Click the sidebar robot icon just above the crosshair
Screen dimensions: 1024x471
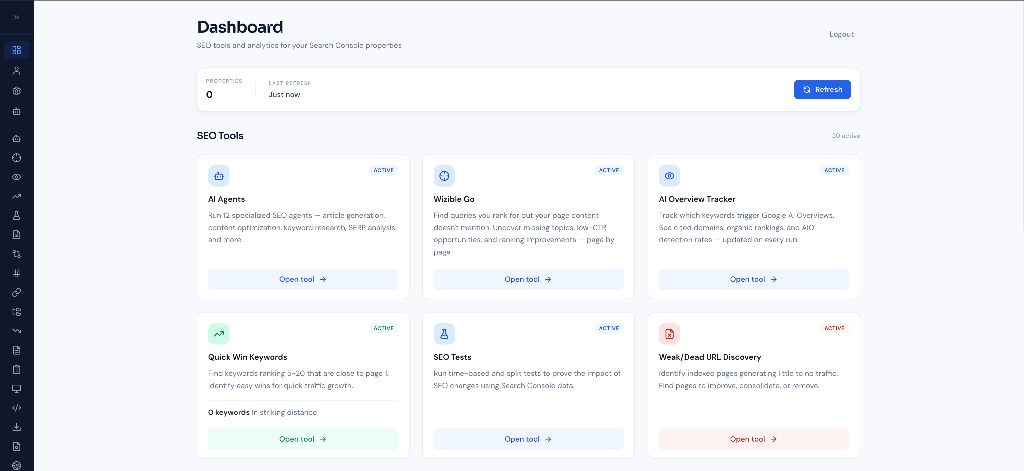pos(17,138)
